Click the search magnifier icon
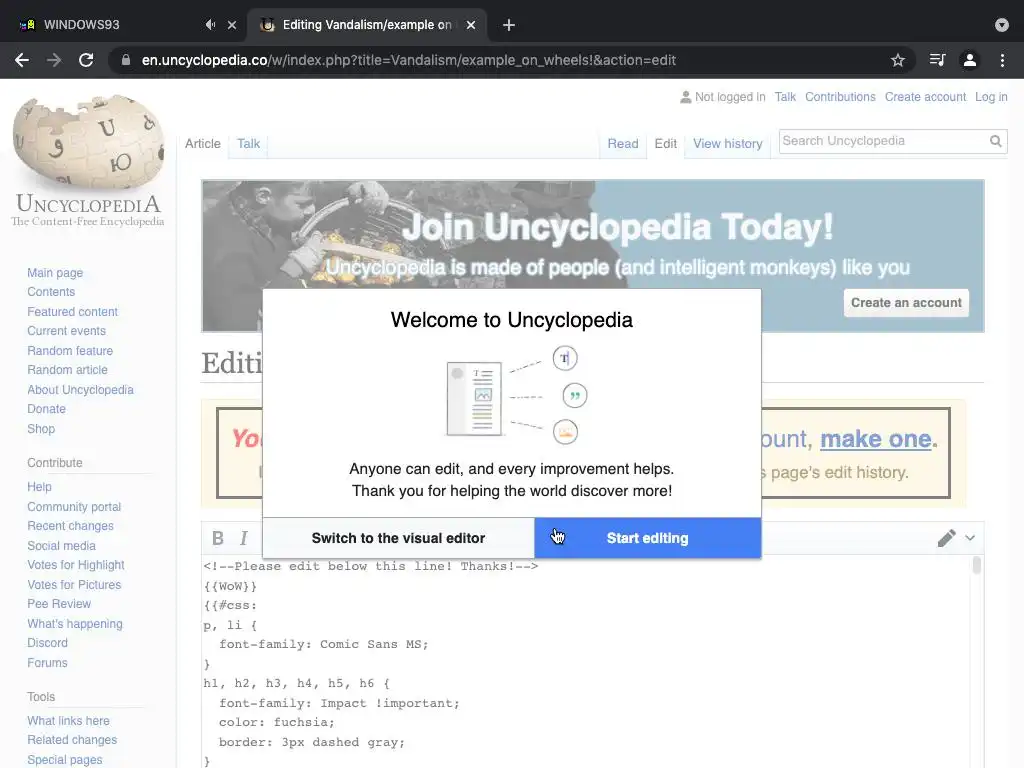This screenshot has height=768, width=1024. tap(995, 141)
